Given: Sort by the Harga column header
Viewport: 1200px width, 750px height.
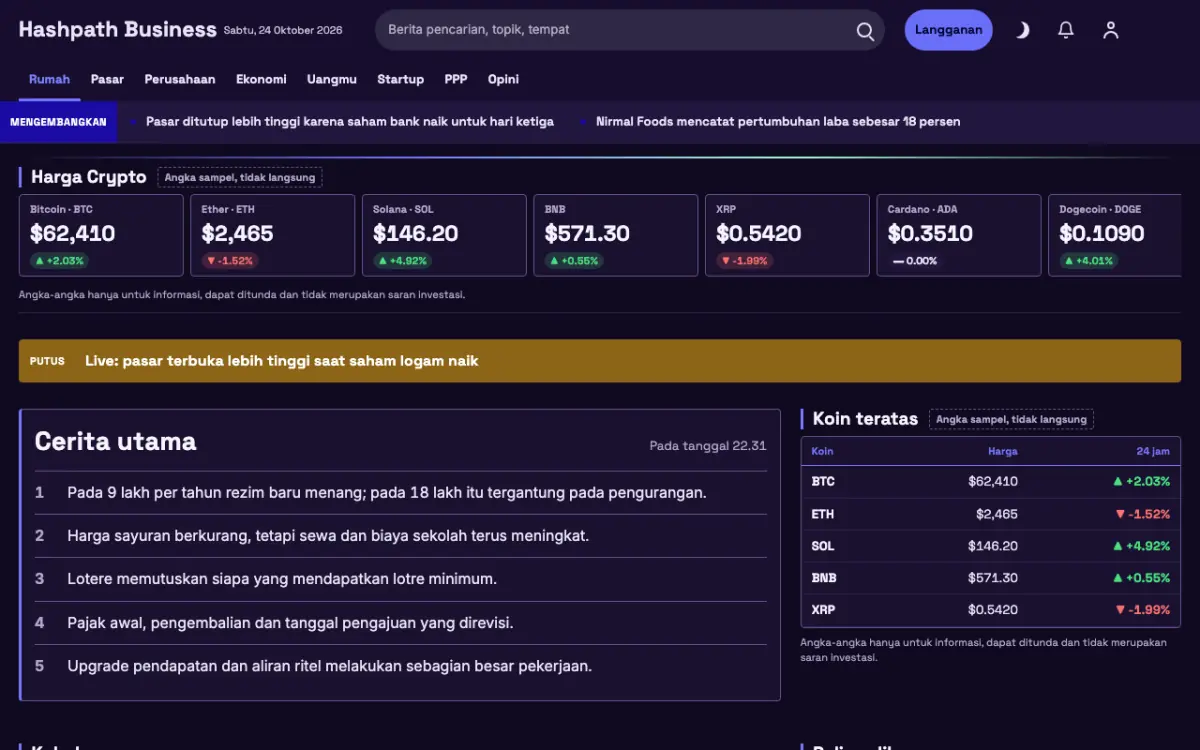Looking at the screenshot, I should (x=1002, y=451).
